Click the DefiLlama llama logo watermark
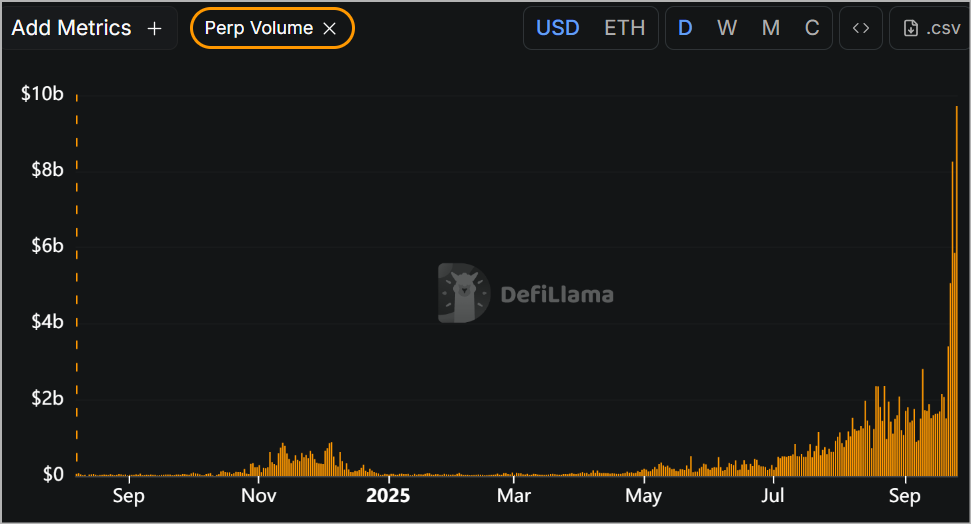 463,294
